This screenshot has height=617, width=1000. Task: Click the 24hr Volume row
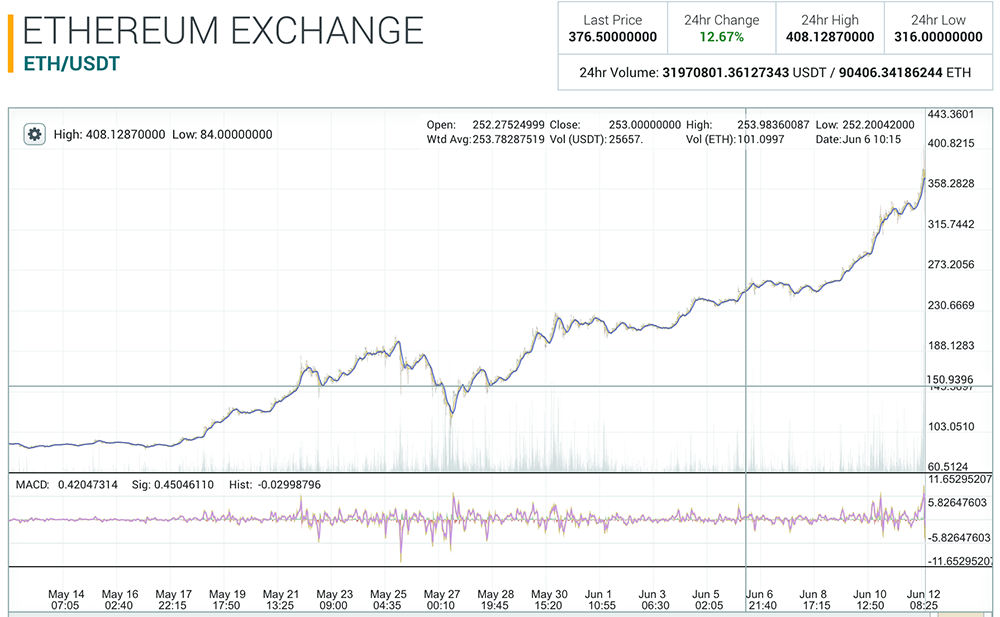774,73
